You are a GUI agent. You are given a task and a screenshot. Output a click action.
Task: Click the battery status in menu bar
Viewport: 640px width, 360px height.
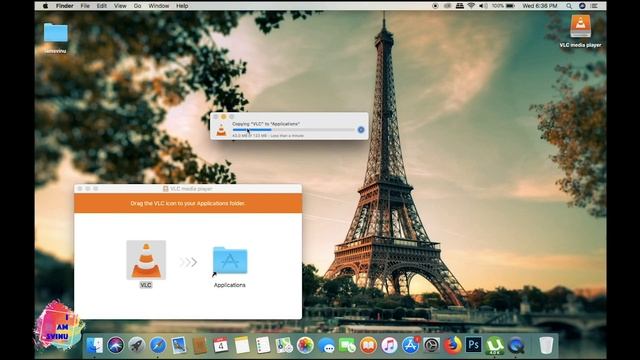(x=503, y=6)
